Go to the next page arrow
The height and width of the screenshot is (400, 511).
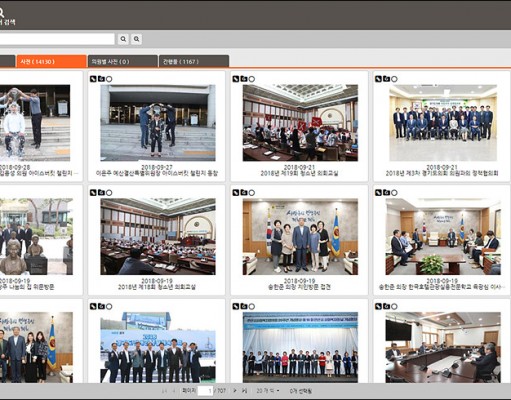(235, 391)
